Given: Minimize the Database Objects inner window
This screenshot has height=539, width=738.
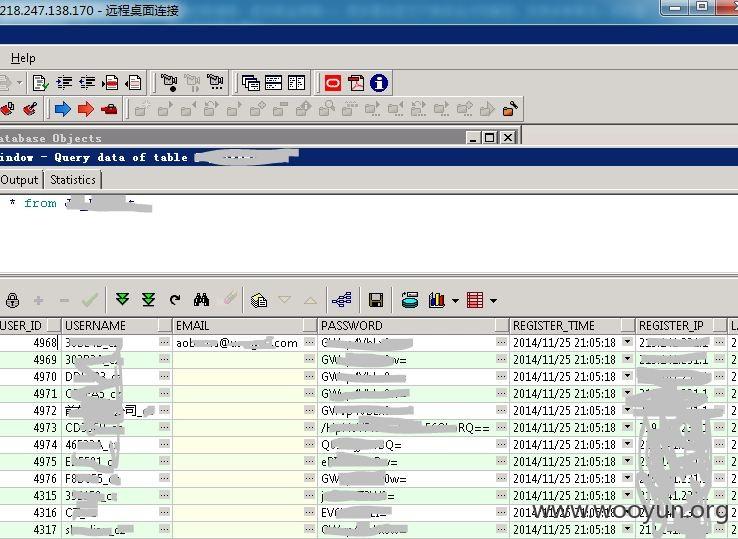Looking at the screenshot, I should (473, 137).
